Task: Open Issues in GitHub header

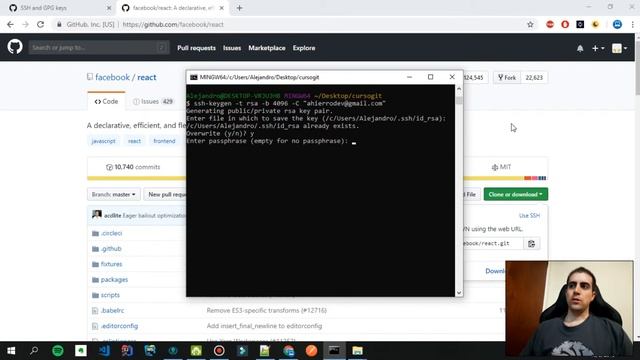Action: point(232,48)
